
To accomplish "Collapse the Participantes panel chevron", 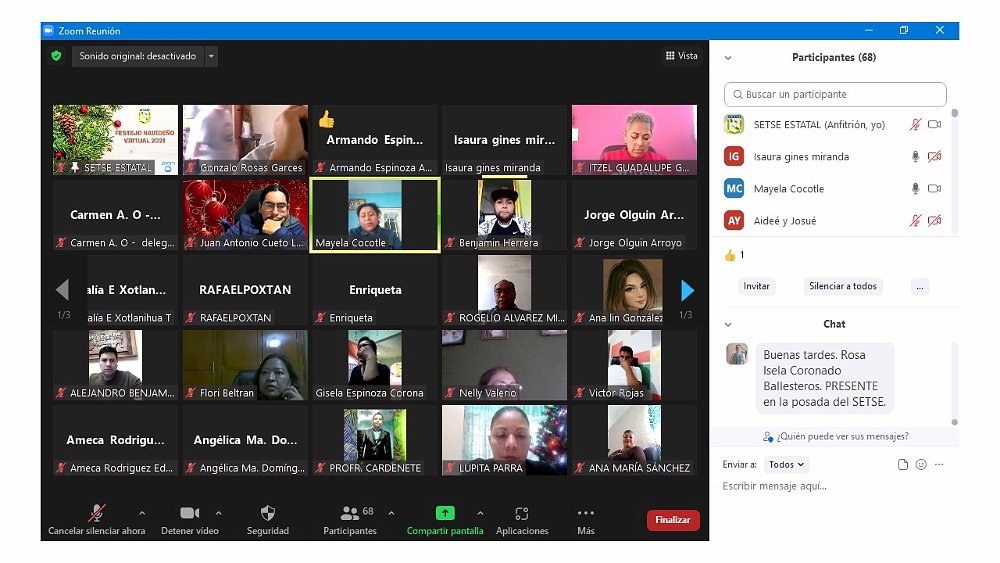I will point(728,58).
